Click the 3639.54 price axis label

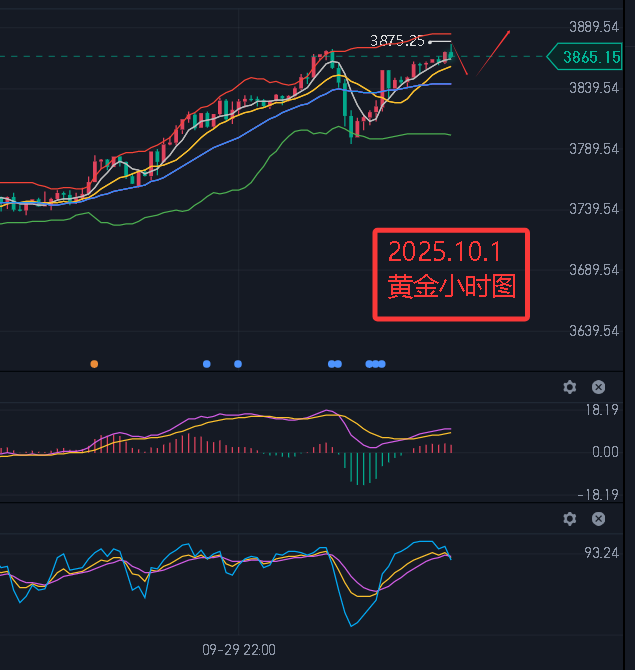coord(591,331)
